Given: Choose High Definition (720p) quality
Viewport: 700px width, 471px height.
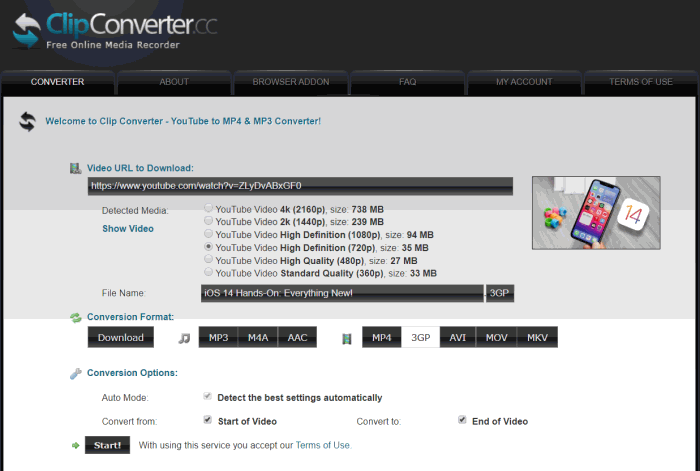Looking at the screenshot, I should (x=208, y=246).
